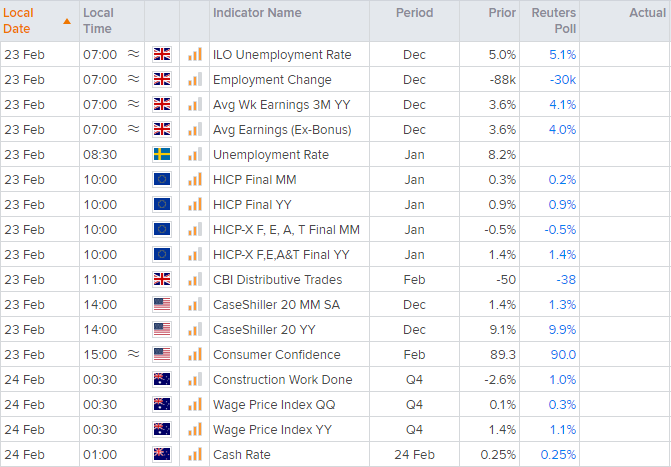This screenshot has width=671, height=467.
Task: Click the importance bars icon for Wage Price Index QQ
Action: [194, 405]
